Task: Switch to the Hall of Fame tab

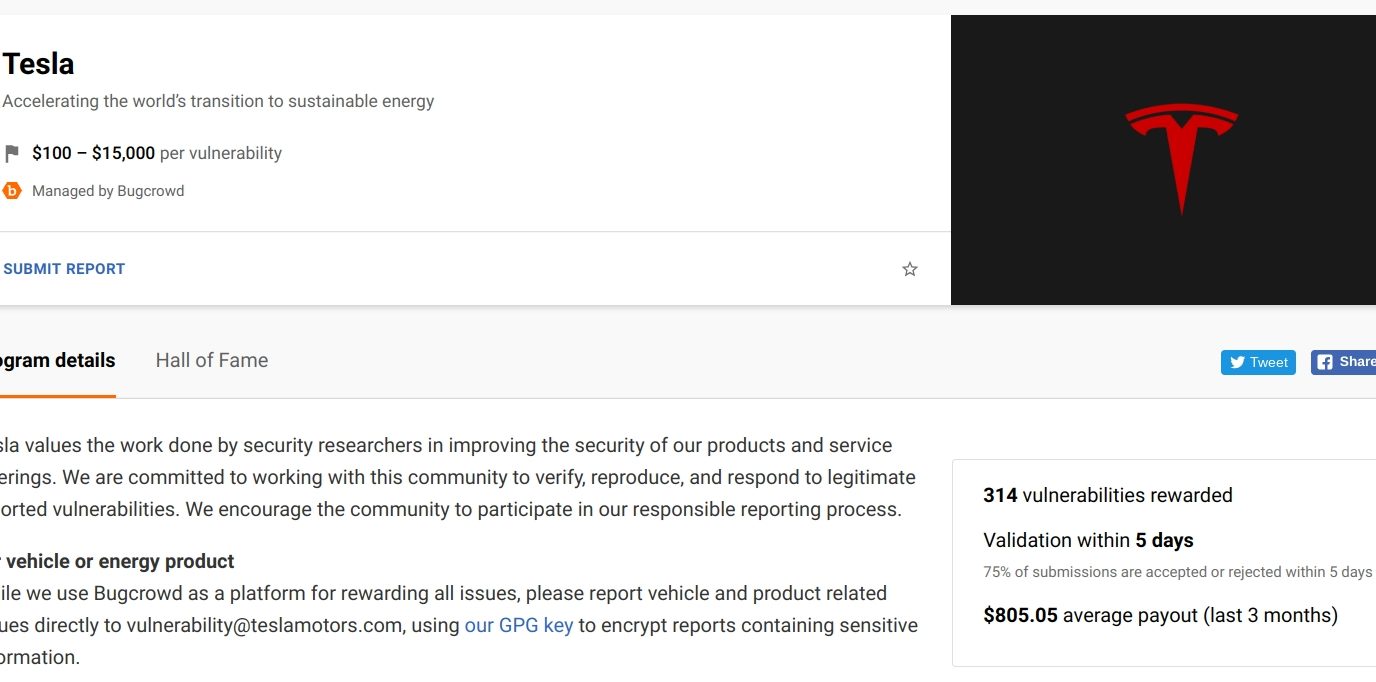Action: pos(212,361)
